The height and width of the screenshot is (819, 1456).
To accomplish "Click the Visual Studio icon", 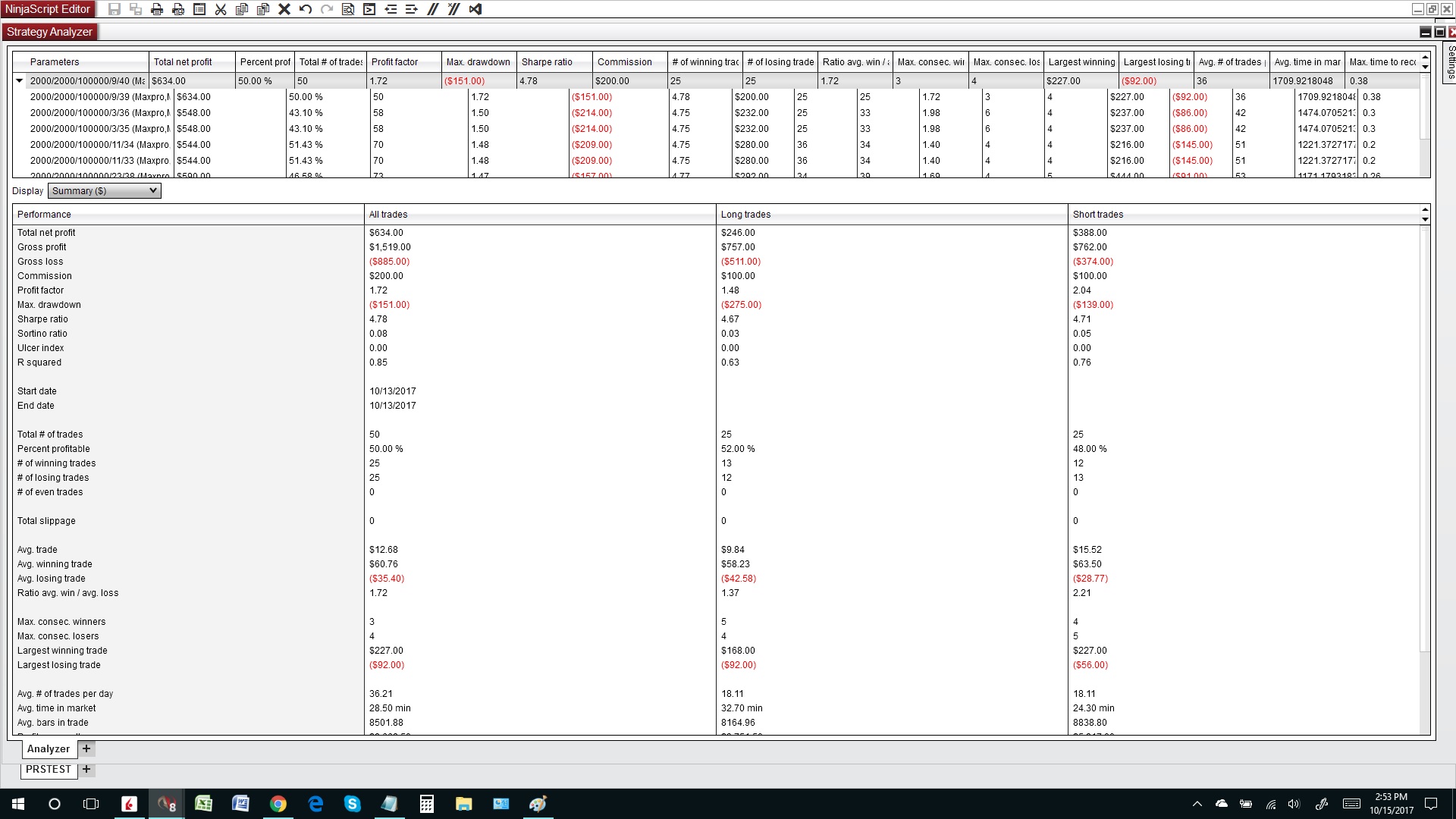I will click(475, 10).
